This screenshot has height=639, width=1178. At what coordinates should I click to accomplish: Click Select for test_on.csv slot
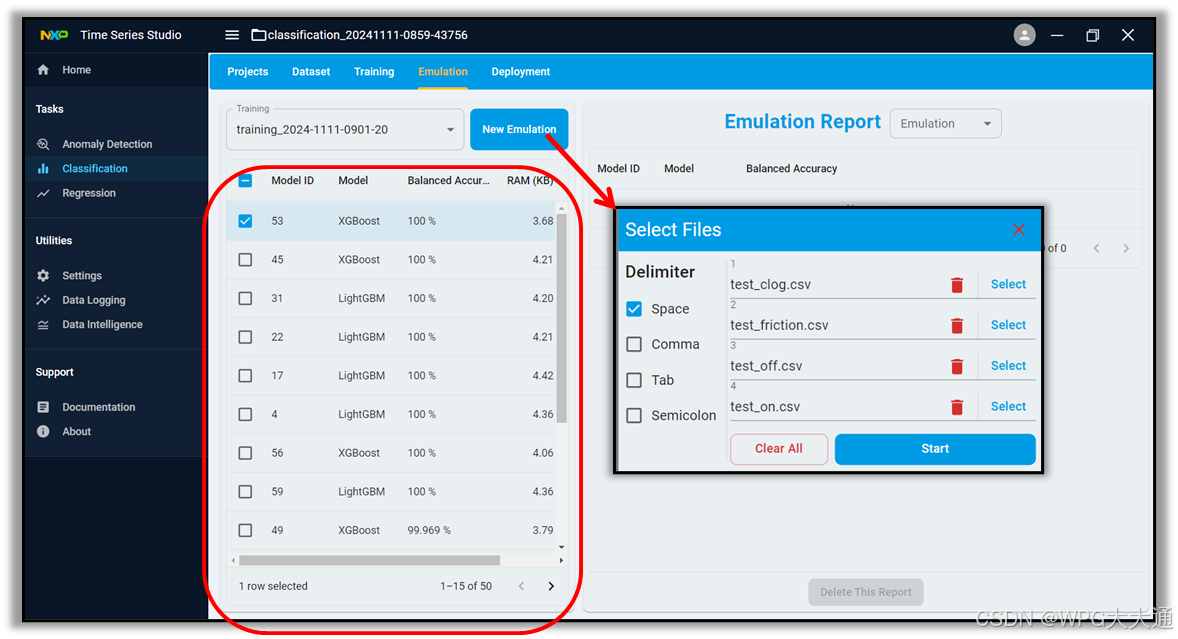click(x=1008, y=406)
